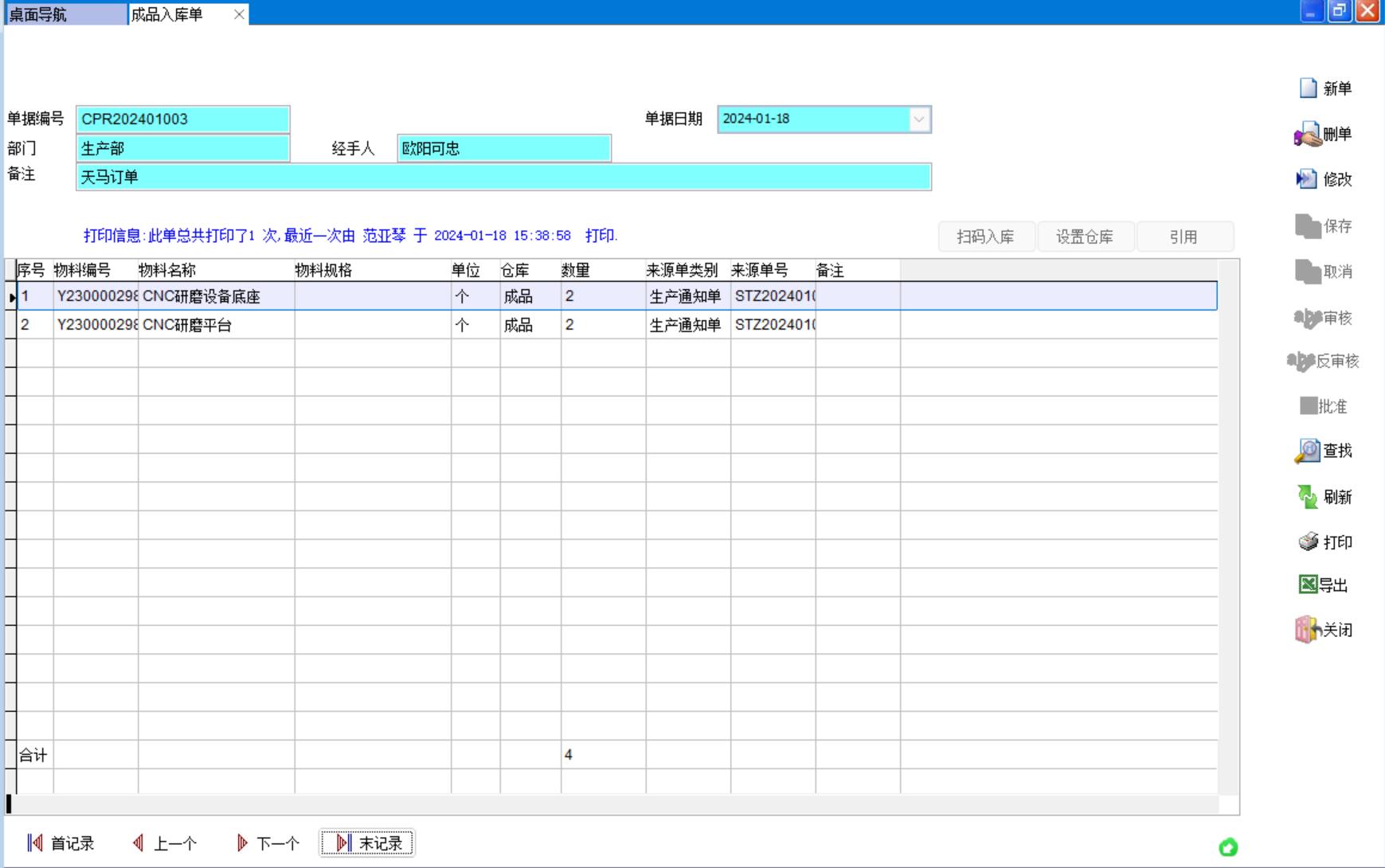This screenshot has height=868, width=1385.
Task: Click the 单据编号 field CPR202401003
Action: [182, 119]
